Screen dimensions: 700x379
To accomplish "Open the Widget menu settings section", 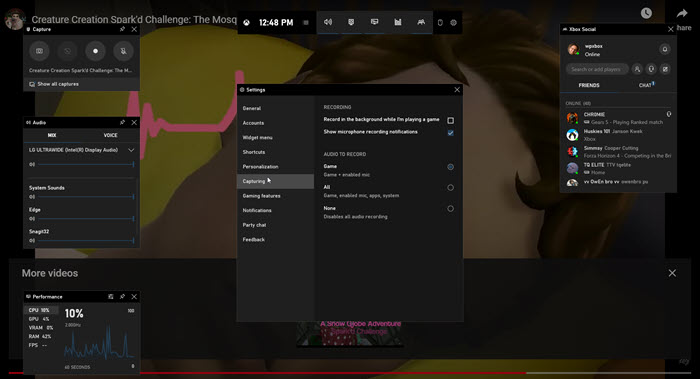I will click(x=275, y=137).
